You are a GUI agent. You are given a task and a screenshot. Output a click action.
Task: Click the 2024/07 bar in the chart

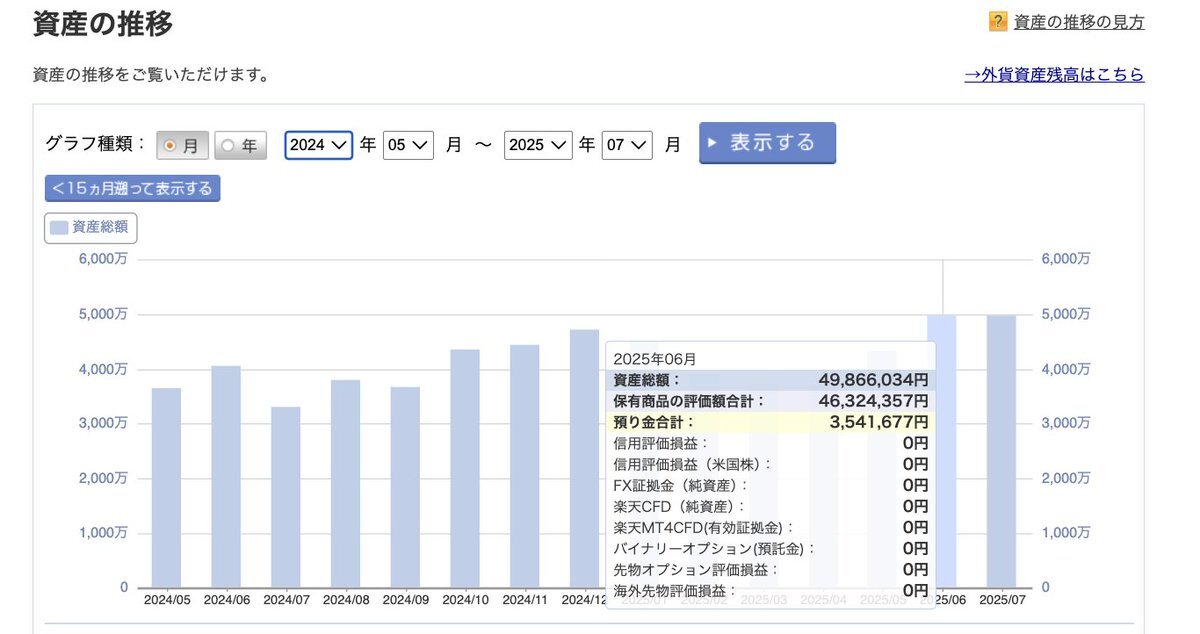(x=286, y=497)
